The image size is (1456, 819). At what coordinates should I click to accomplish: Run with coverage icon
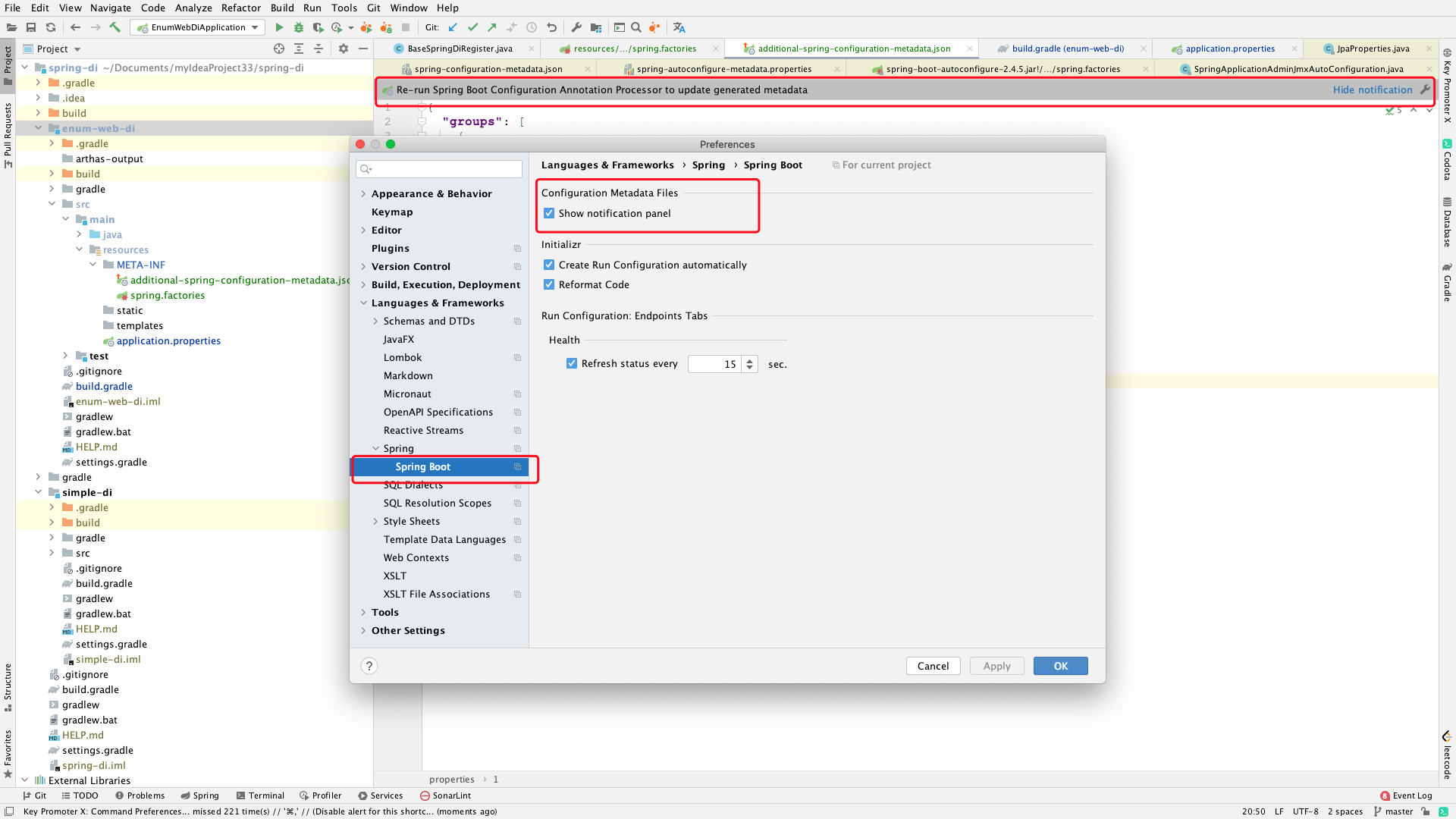click(318, 27)
